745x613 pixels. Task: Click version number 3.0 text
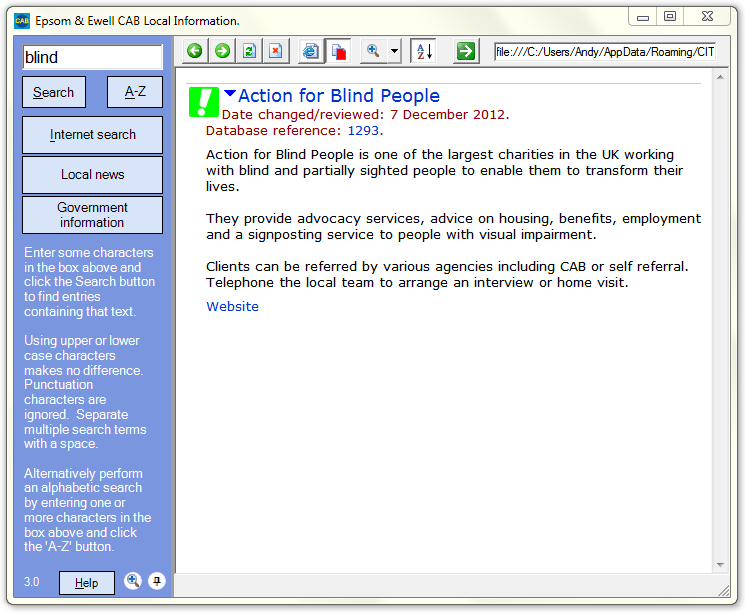[32, 582]
